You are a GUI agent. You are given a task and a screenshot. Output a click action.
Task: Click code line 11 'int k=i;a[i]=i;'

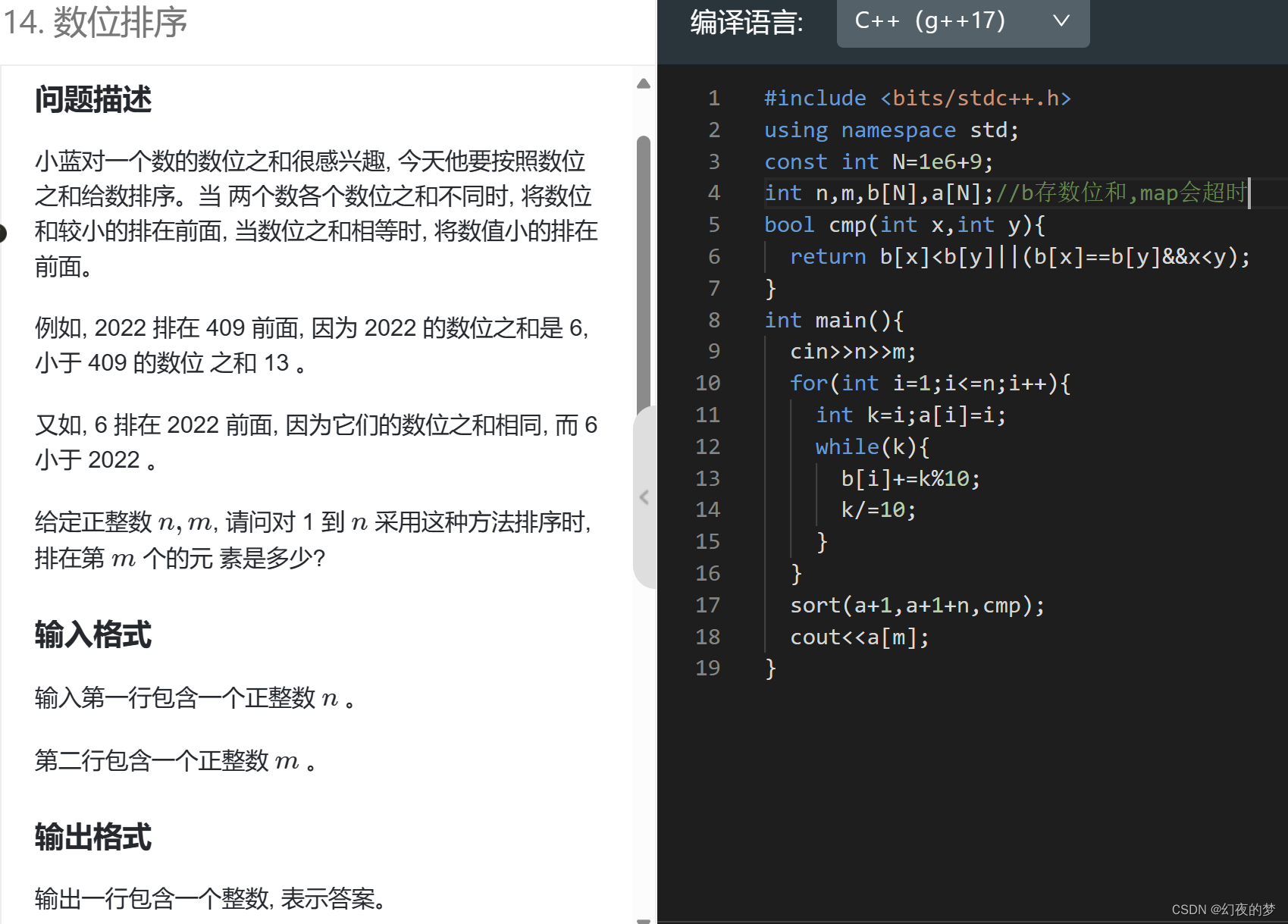point(910,415)
